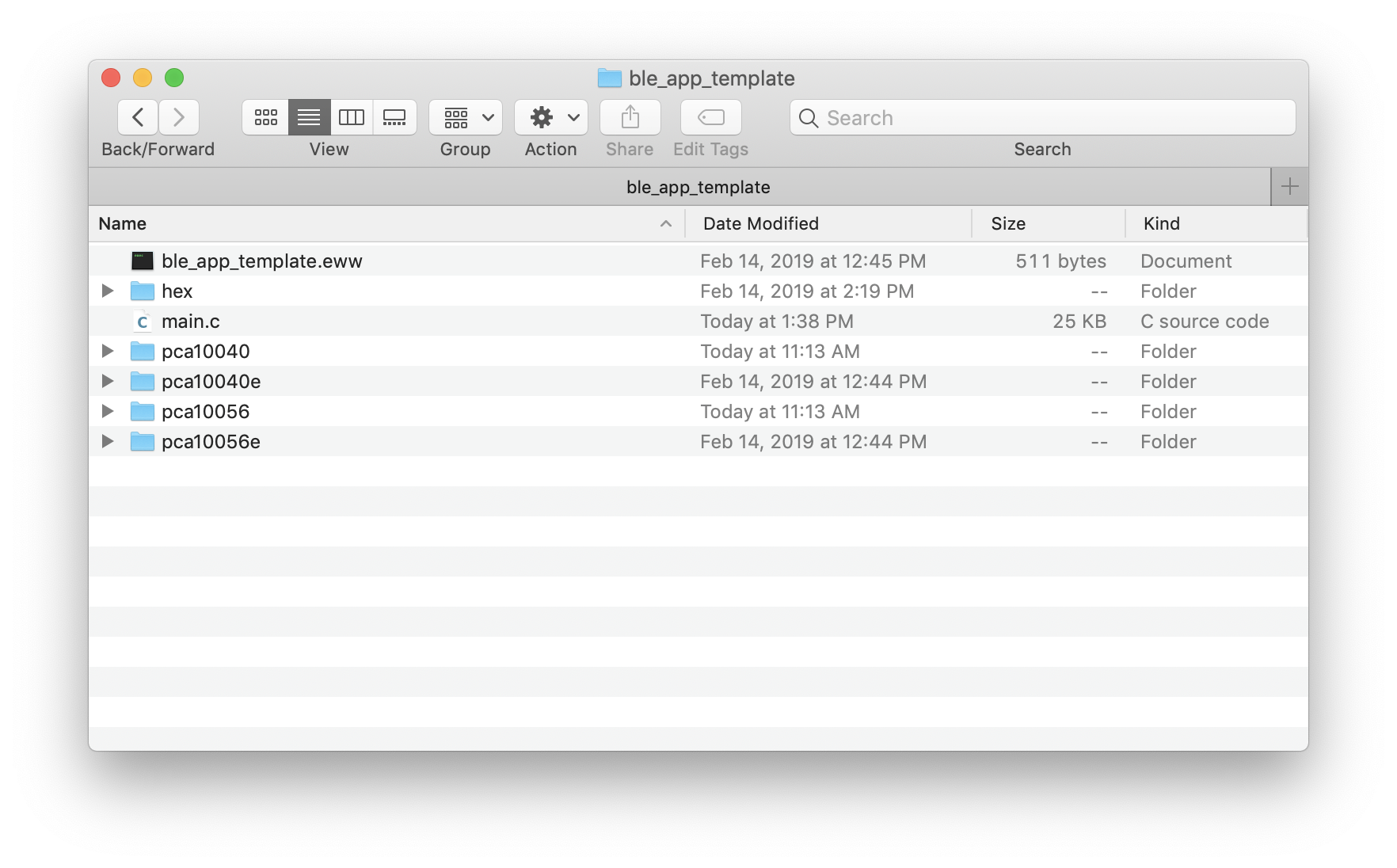Viewport: 1397px width, 868px height.
Task: Switch to column view mode
Action: click(x=352, y=118)
